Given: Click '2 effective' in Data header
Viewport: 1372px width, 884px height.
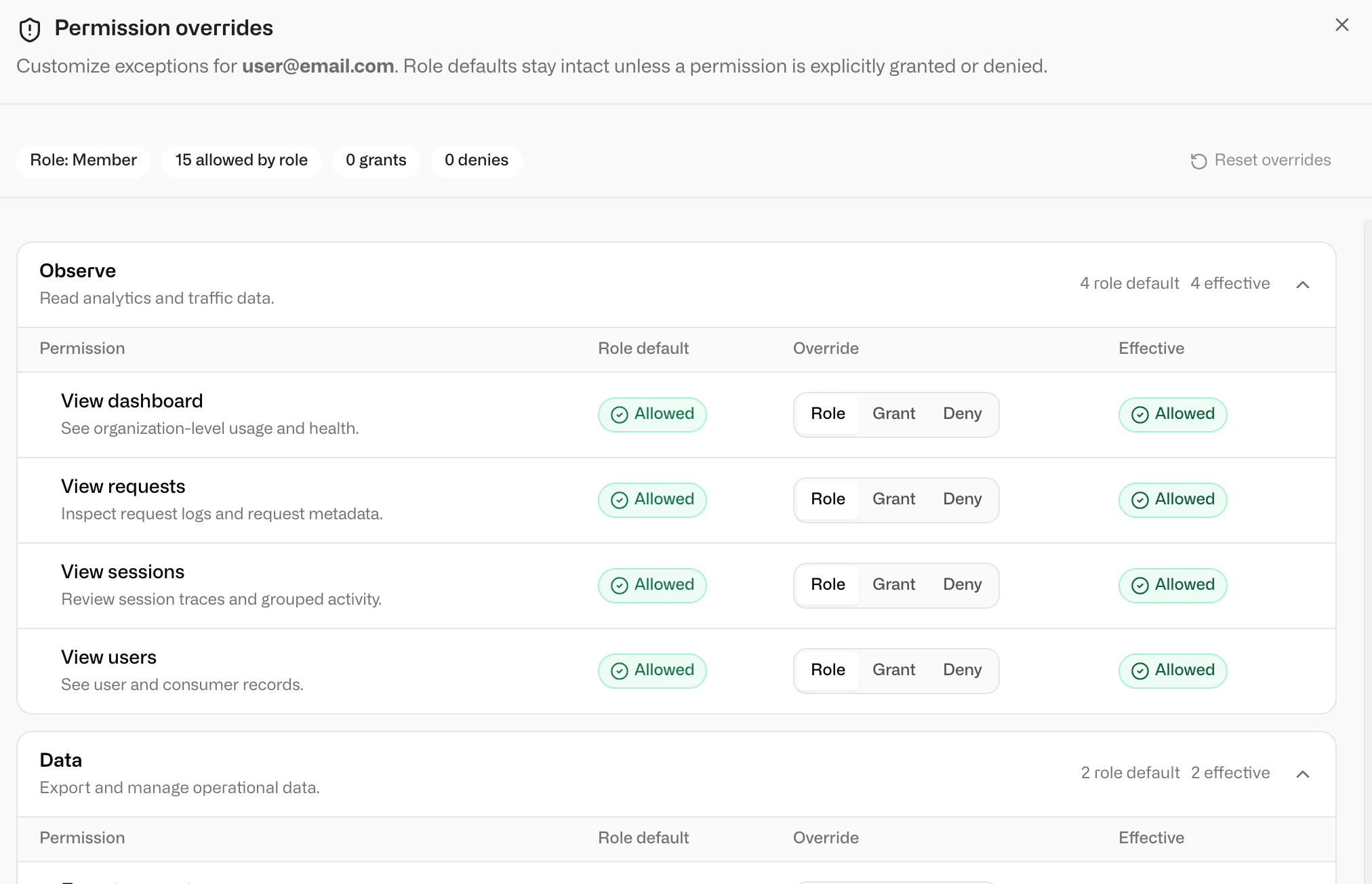Looking at the screenshot, I should pyautogui.click(x=1230, y=773).
